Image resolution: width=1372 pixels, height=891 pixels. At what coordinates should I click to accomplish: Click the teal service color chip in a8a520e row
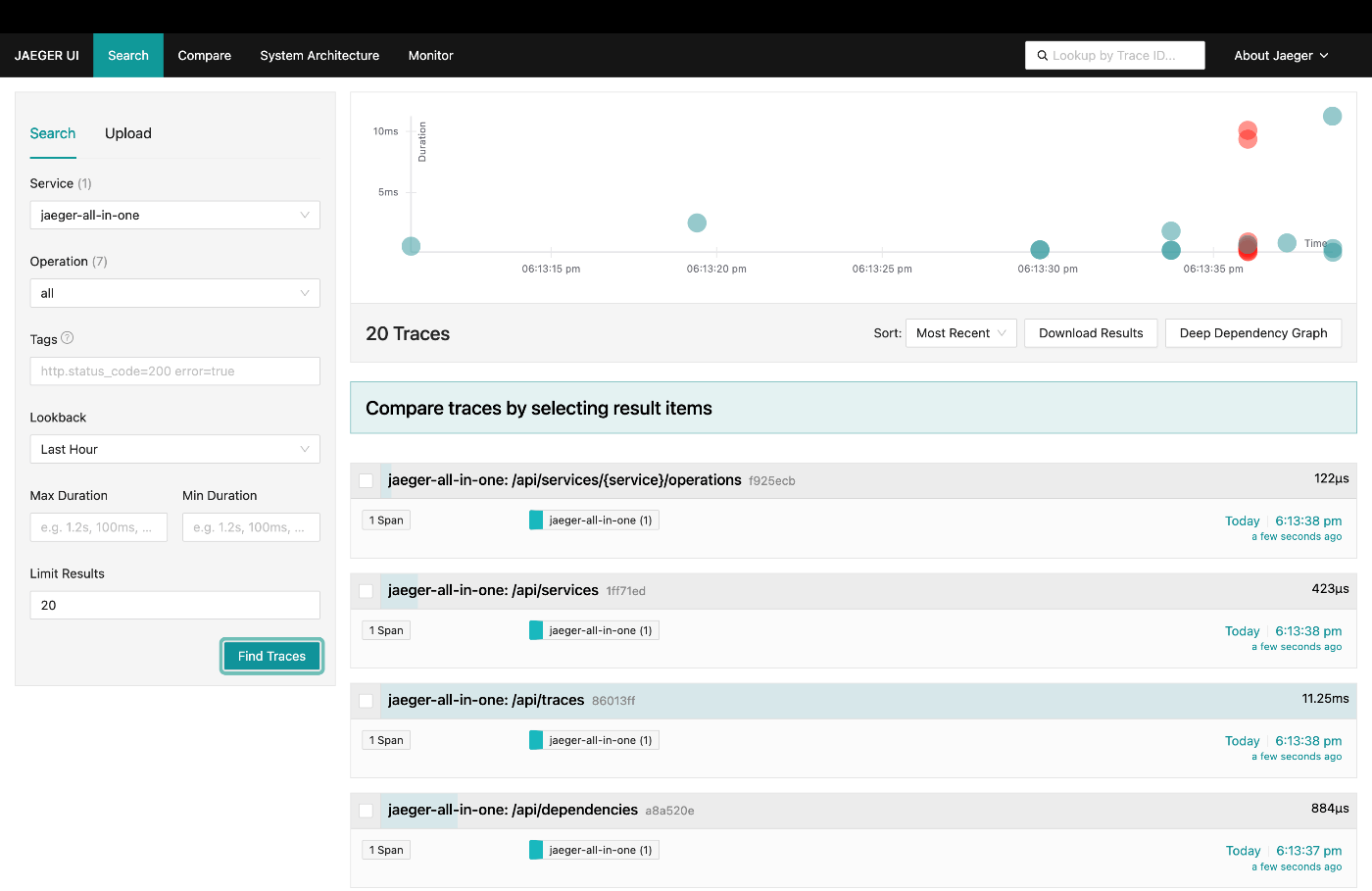(536, 850)
